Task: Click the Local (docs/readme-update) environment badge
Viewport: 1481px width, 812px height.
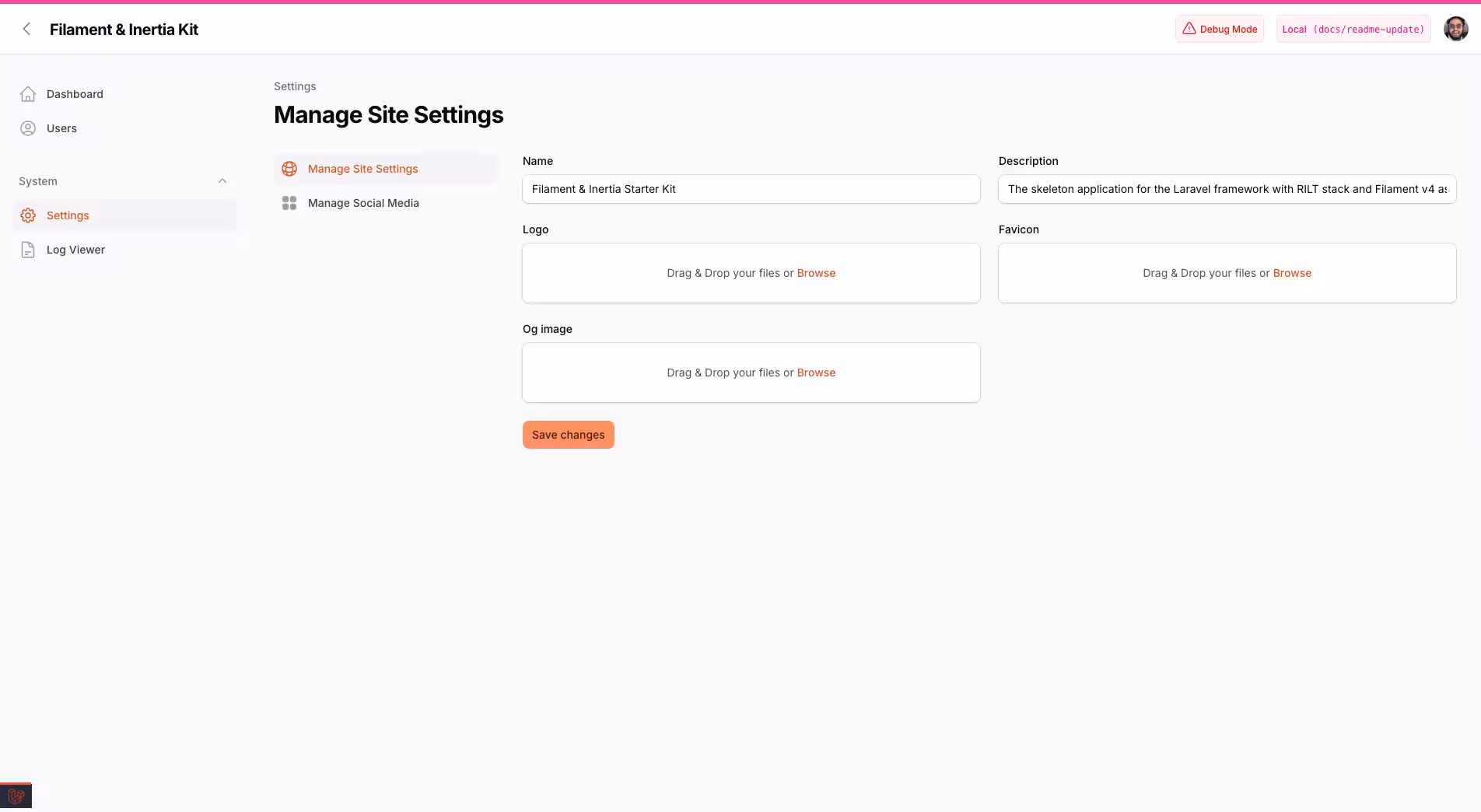Action: pos(1353,29)
